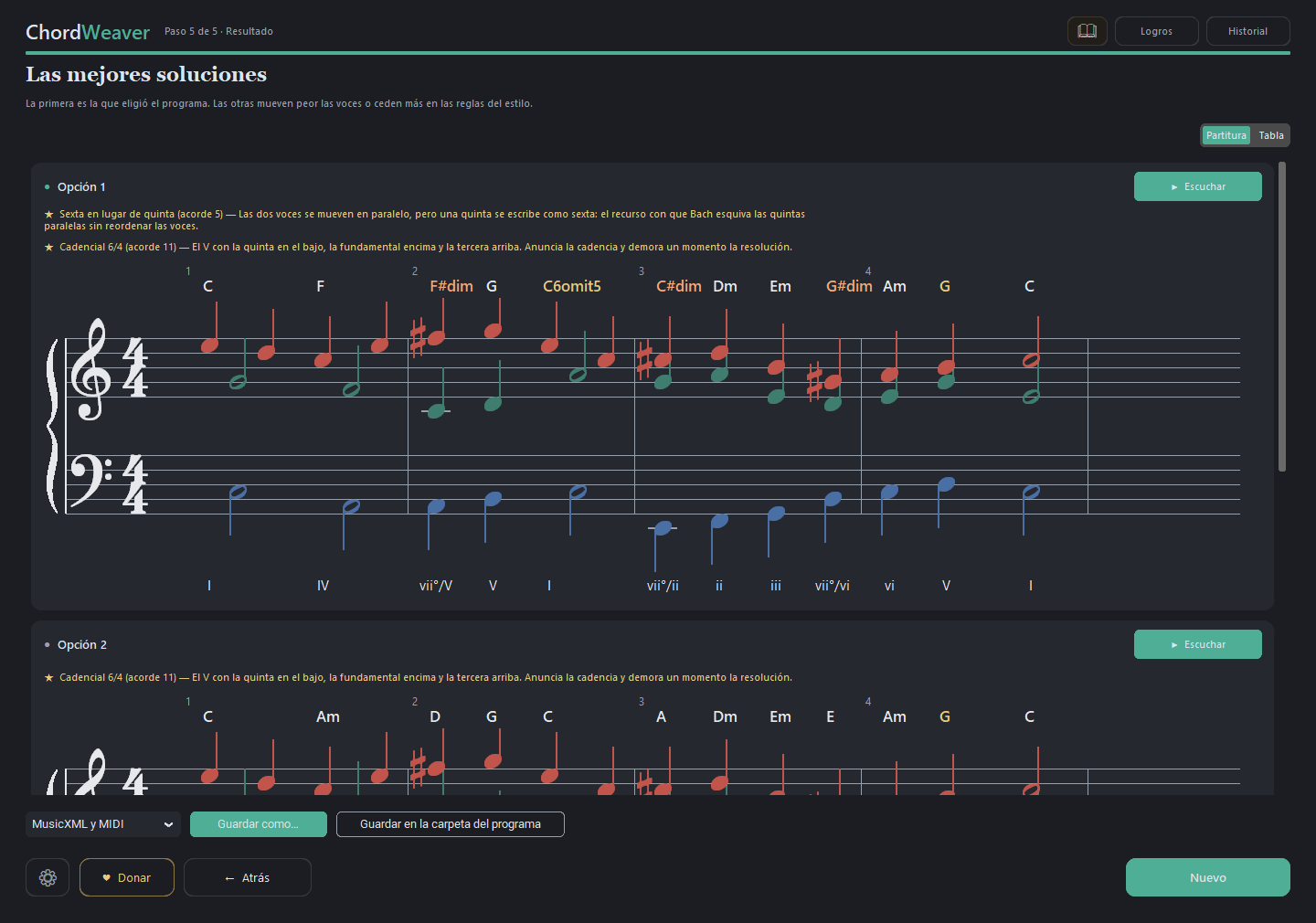Click Guardar como... button
The width and height of the screenshot is (1316, 923).
(259, 824)
